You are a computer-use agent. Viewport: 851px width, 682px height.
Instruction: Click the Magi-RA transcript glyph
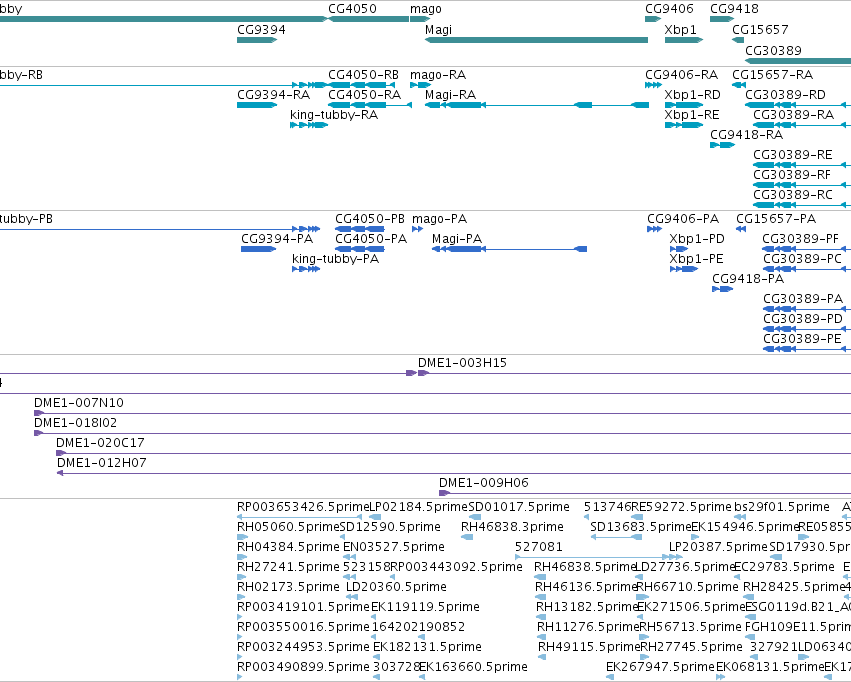pyautogui.click(x=536, y=105)
